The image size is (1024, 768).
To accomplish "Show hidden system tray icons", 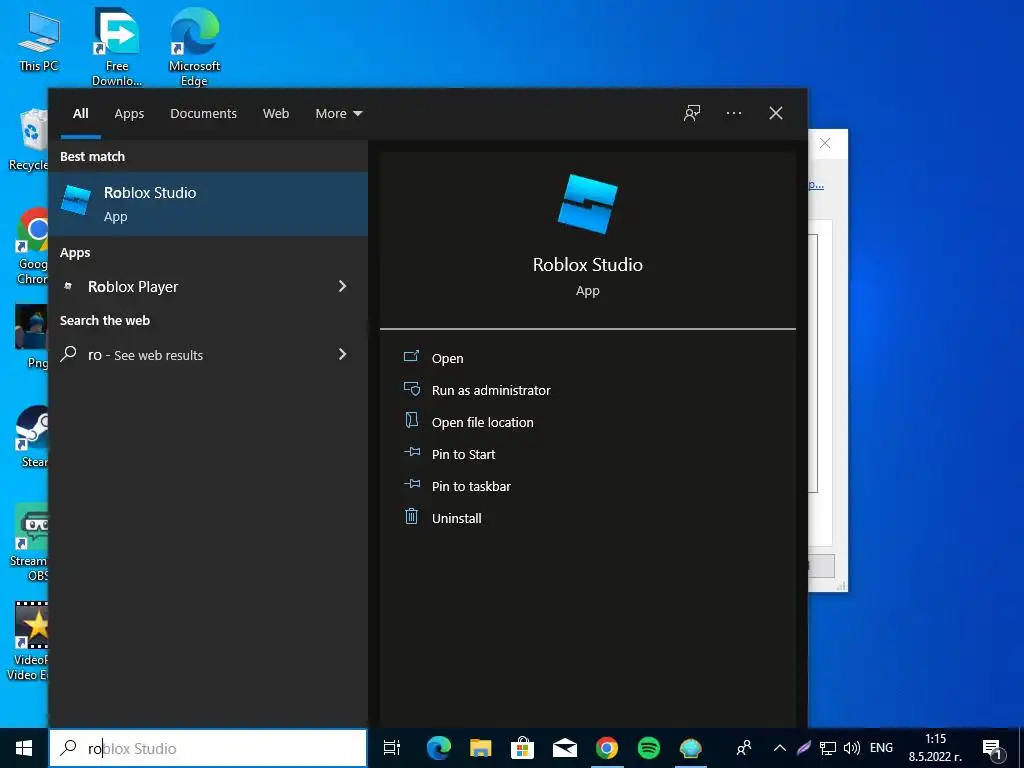I will [x=780, y=748].
